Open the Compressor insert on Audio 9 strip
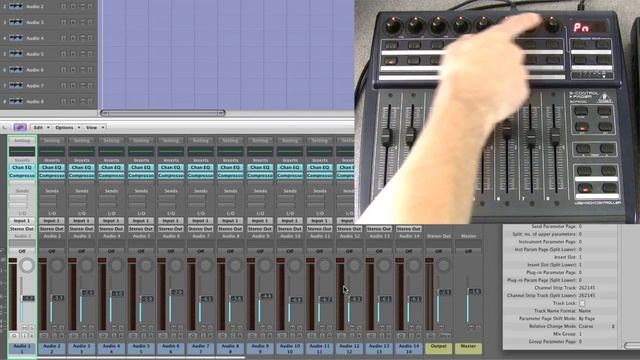Screen dimensions: 640x360 (x=260, y=175)
